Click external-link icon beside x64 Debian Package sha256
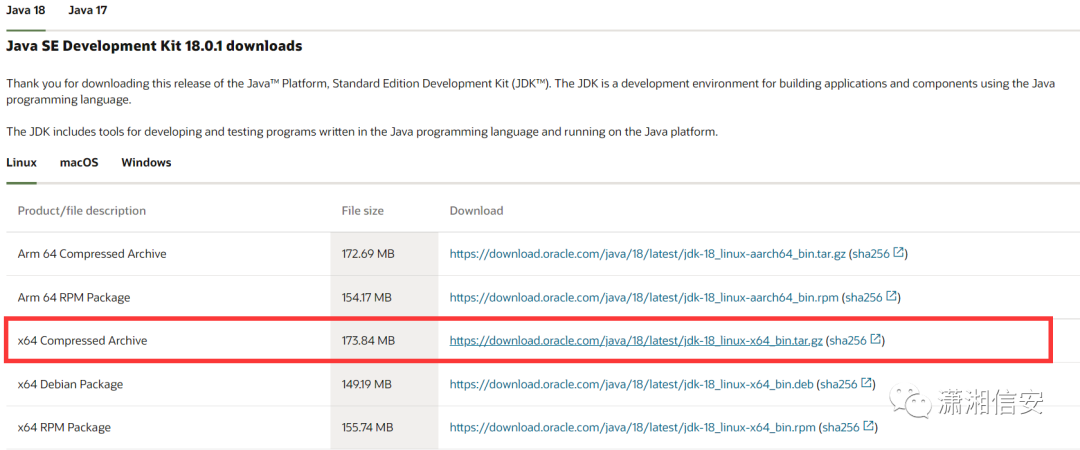This screenshot has height=450, width=1080. click(x=866, y=382)
